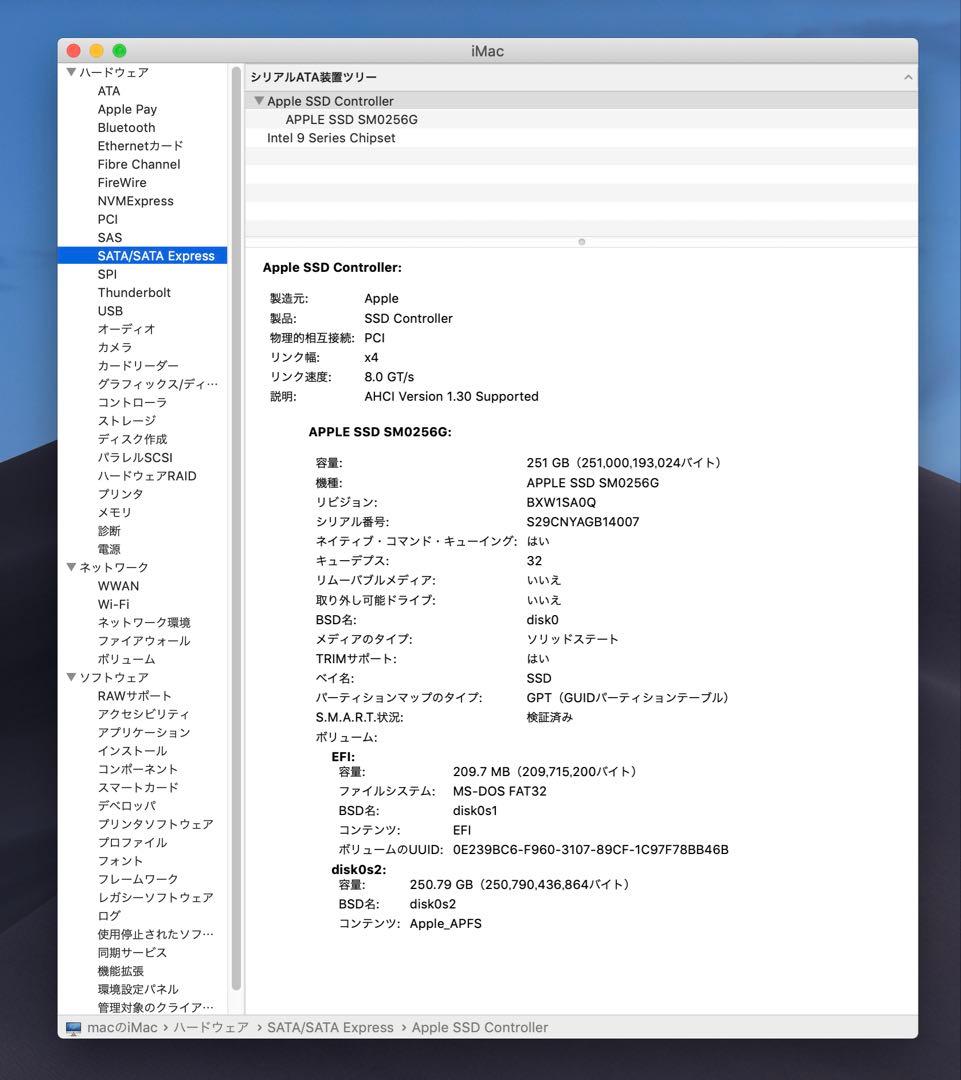Select ATA in the sidebar
The image size is (961, 1080).
point(109,91)
